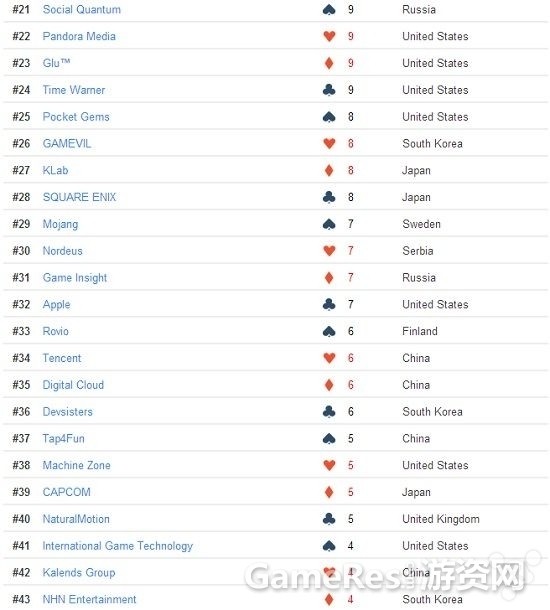Open the Digital Cloud company link
550x610 pixels.
(73, 385)
